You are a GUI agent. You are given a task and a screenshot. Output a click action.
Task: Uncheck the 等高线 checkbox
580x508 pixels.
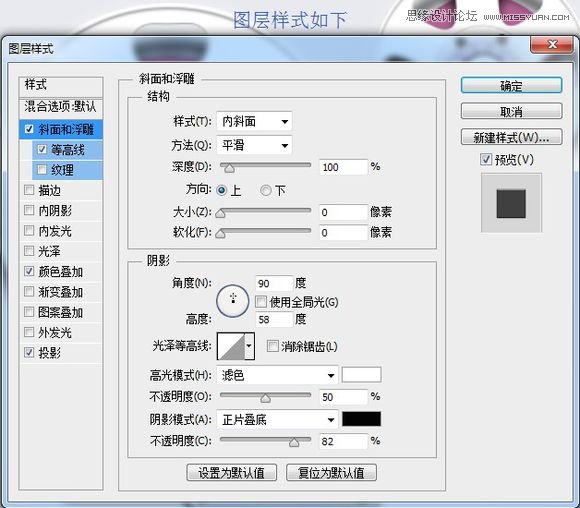click(x=42, y=149)
